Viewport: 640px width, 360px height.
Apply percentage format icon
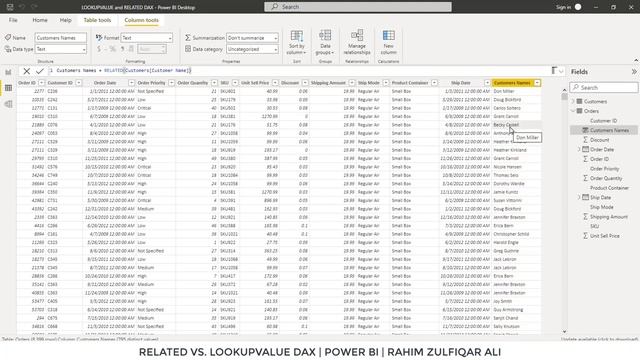112,49
